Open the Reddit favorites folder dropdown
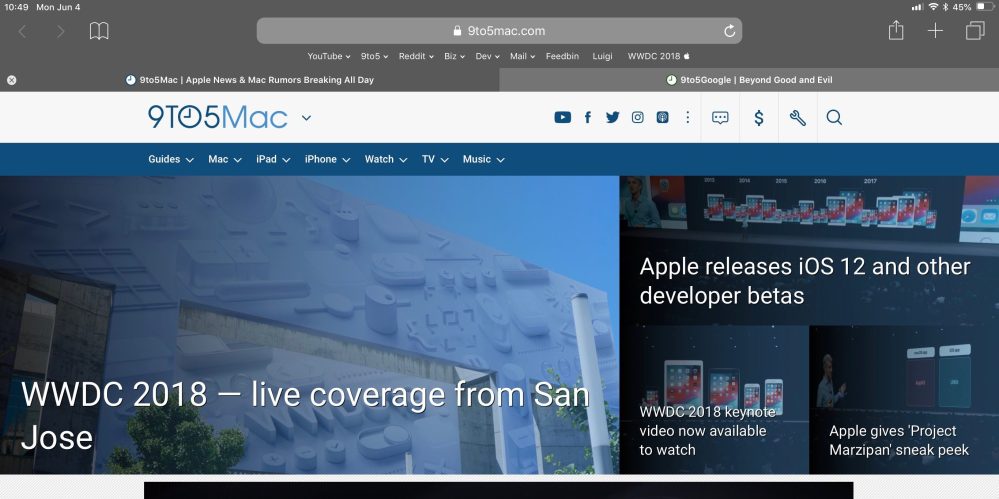The image size is (999, 499). click(x=415, y=56)
